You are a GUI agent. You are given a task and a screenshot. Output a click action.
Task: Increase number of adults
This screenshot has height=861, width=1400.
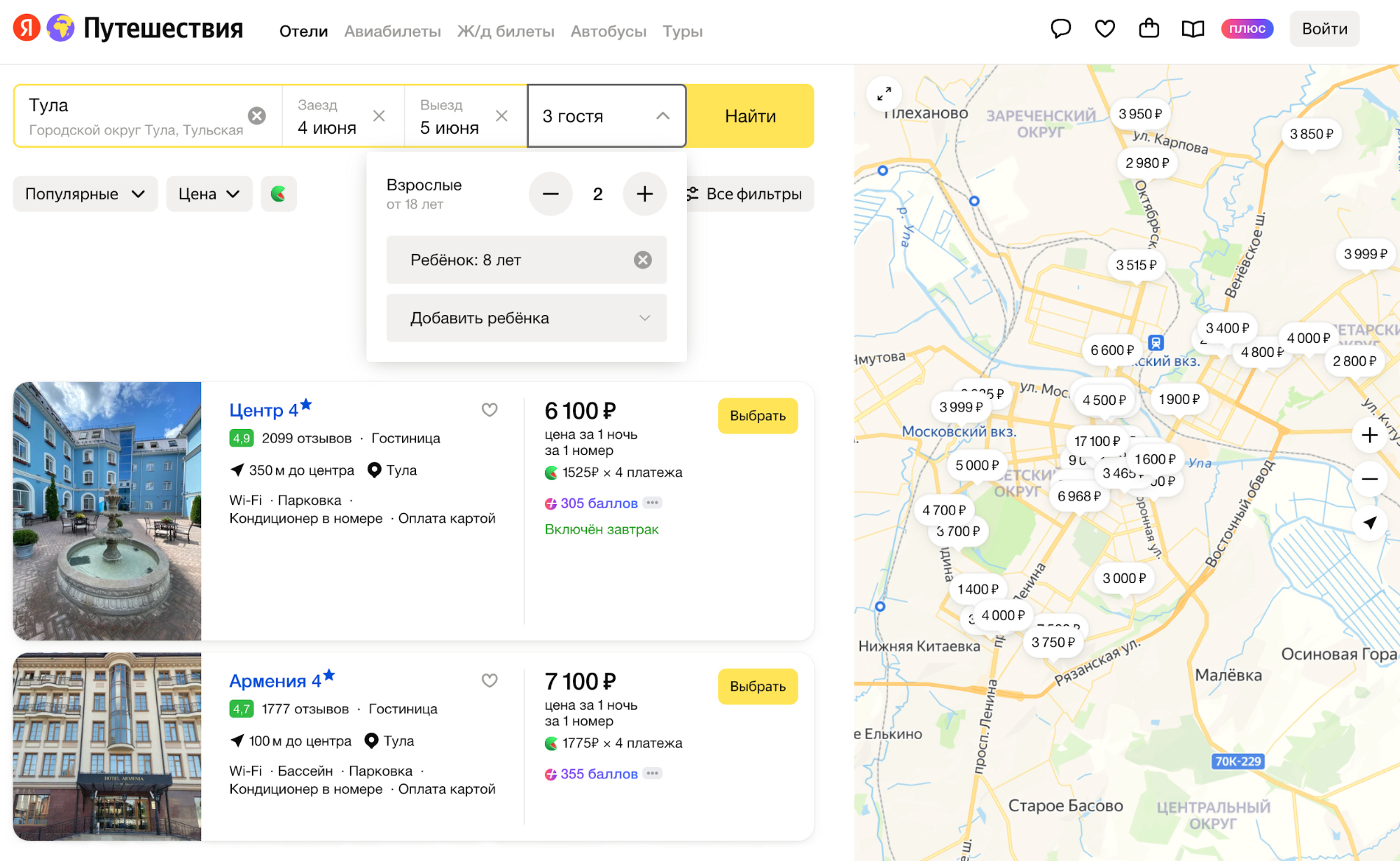point(644,194)
